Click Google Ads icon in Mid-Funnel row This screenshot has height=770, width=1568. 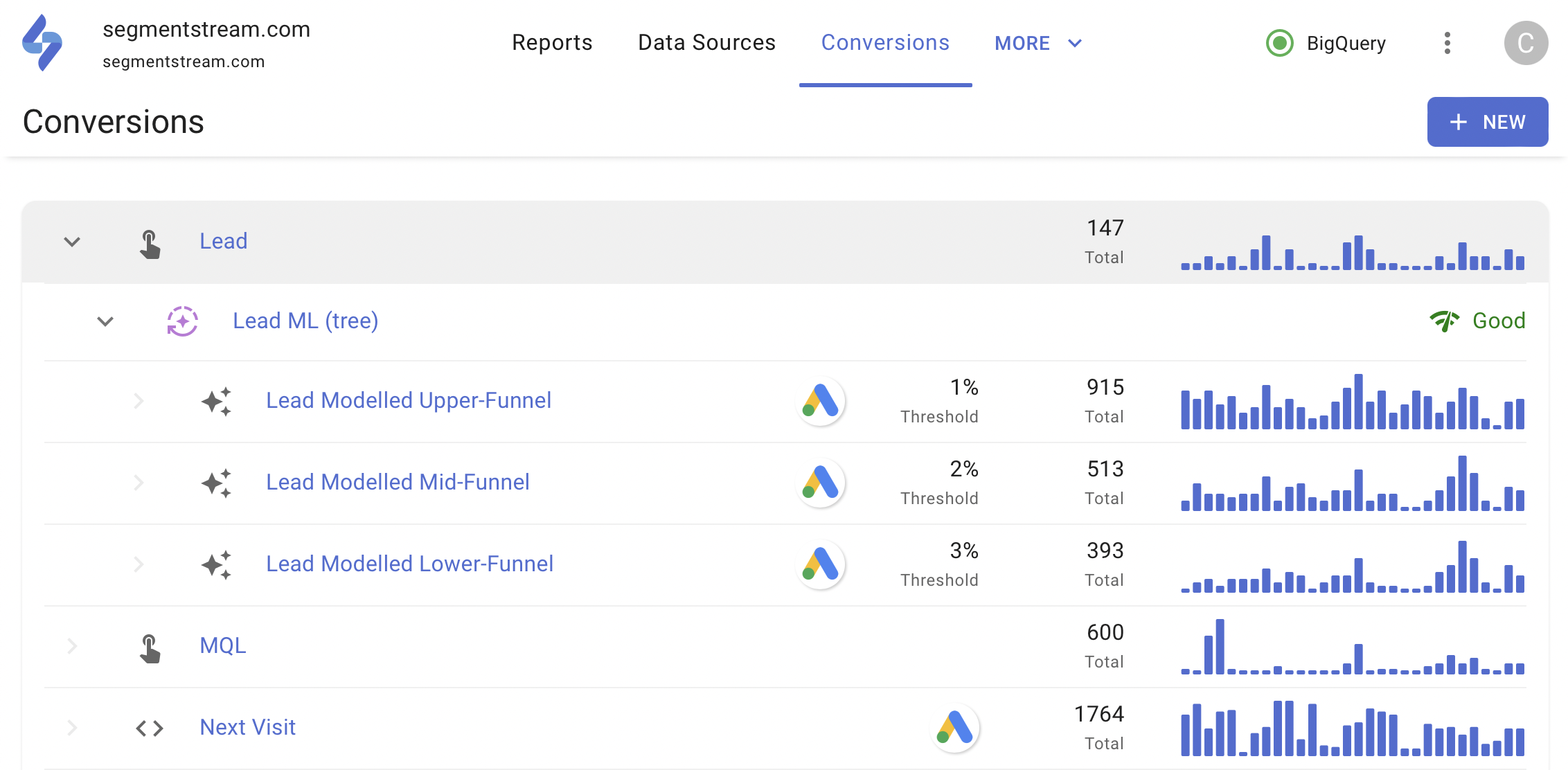(x=821, y=483)
